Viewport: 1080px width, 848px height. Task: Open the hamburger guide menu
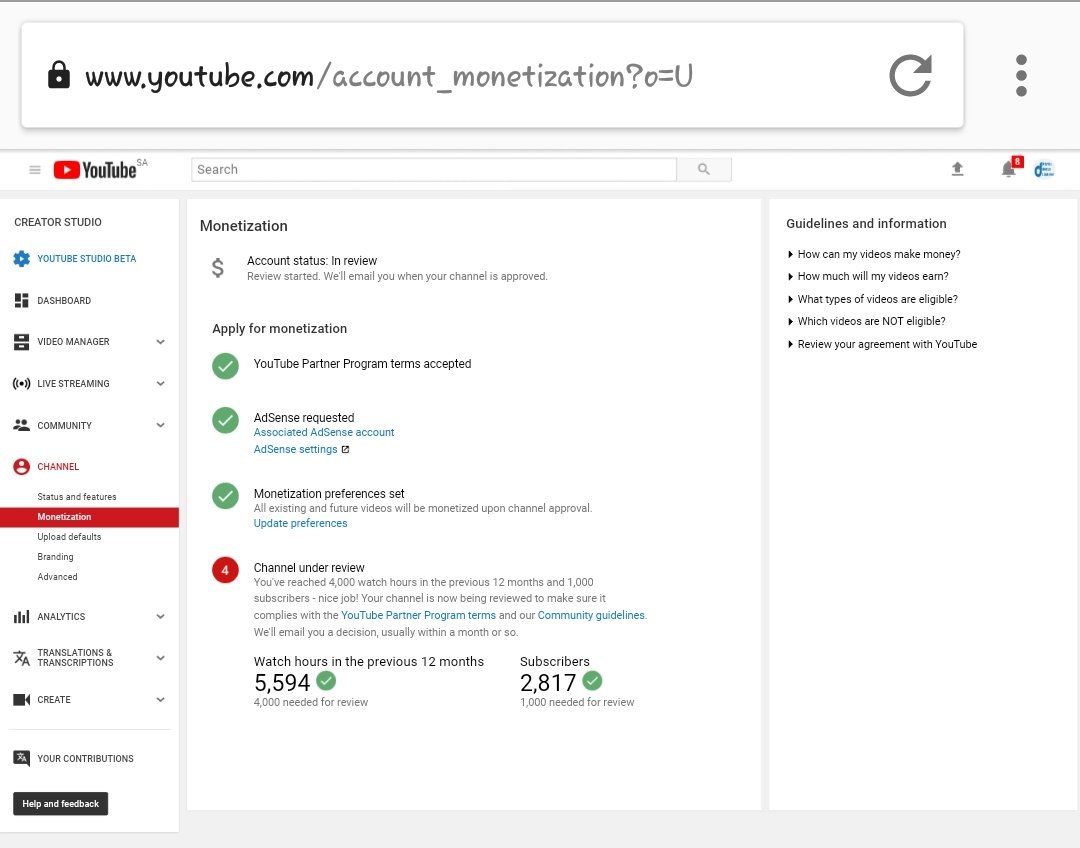34,169
